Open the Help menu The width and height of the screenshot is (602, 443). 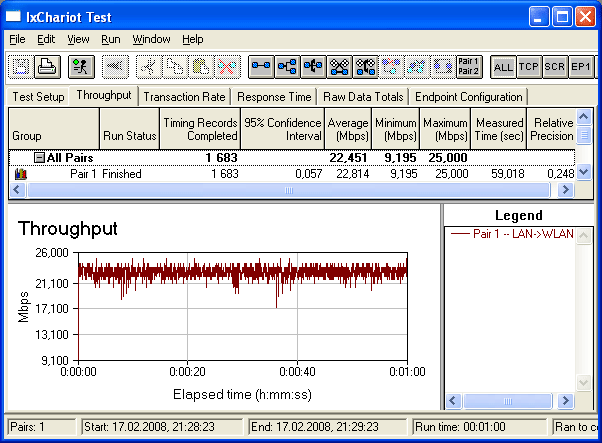click(x=193, y=39)
